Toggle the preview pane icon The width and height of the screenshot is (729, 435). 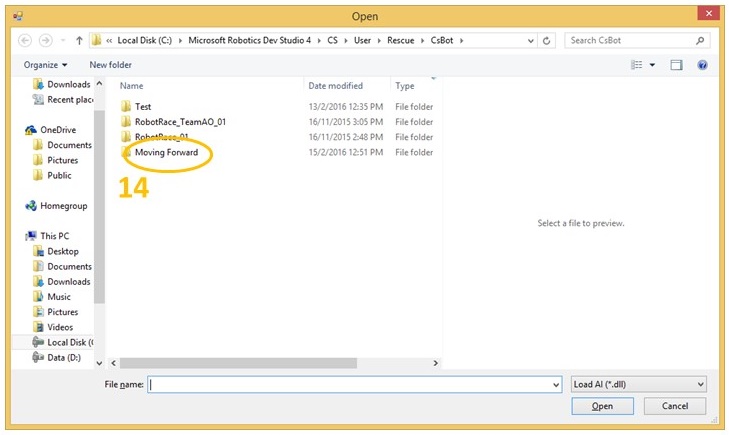click(676, 65)
